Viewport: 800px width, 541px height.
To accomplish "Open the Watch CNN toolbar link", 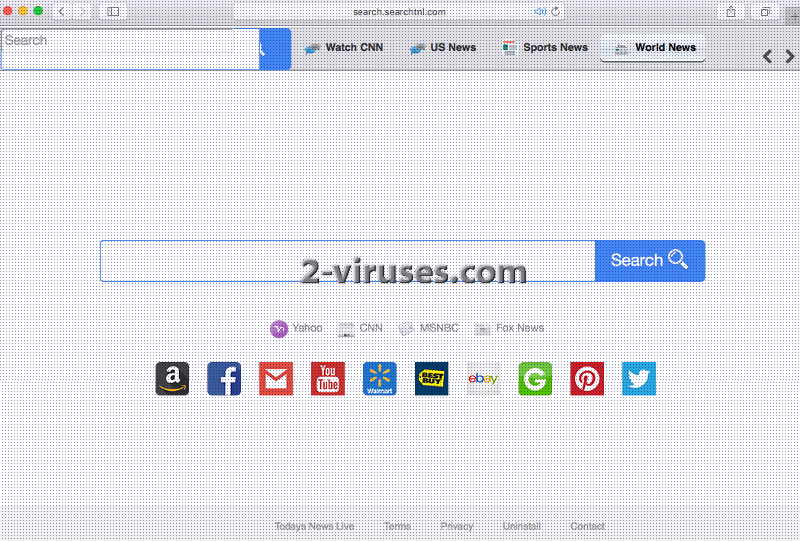I will point(344,48).
